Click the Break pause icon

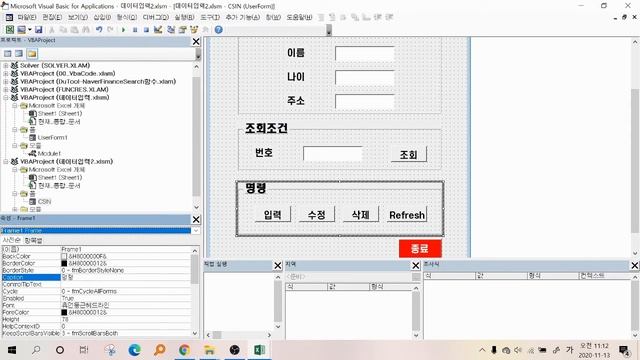coord(135,29)
